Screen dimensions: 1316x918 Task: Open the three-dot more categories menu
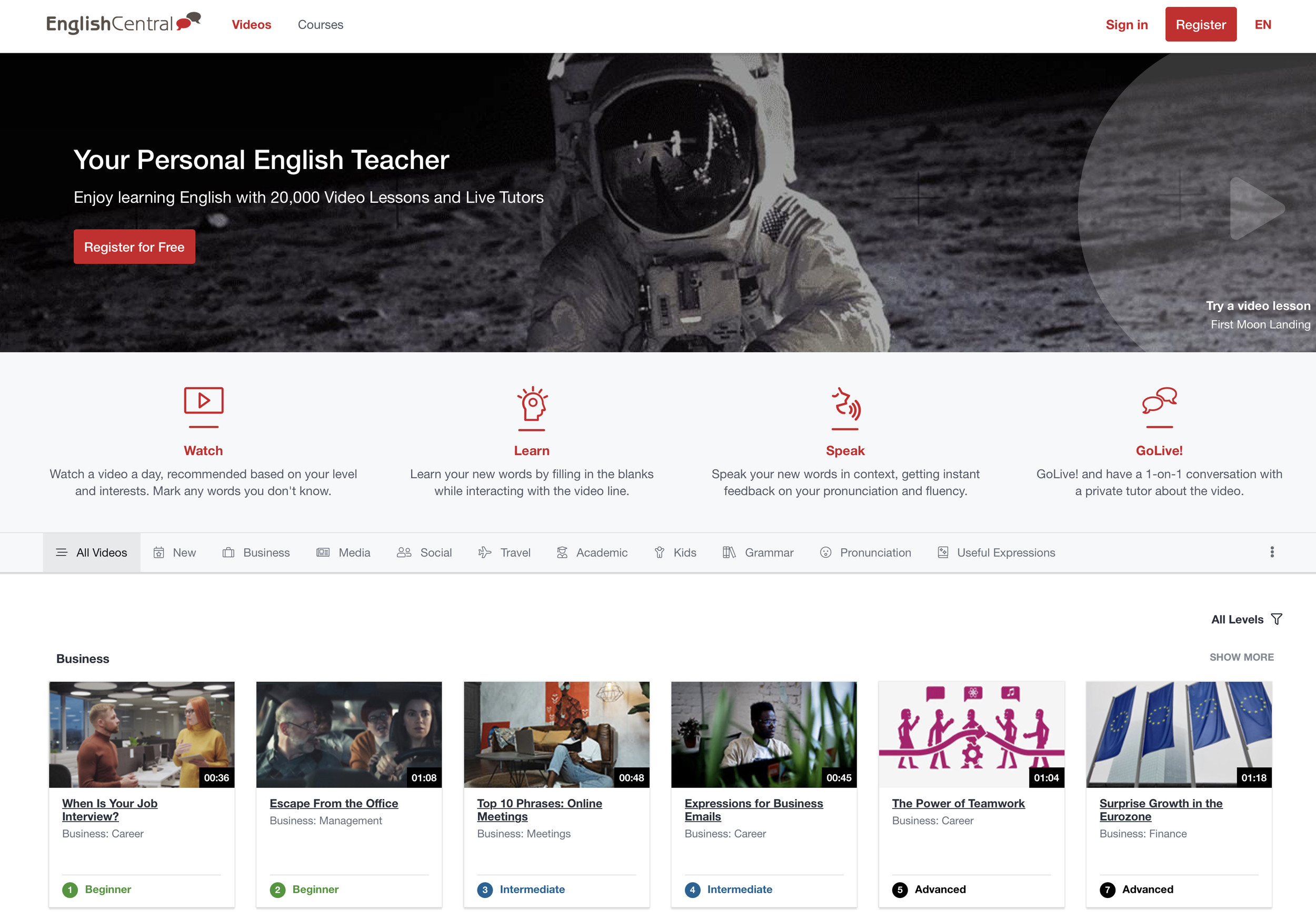point(1271,552)
